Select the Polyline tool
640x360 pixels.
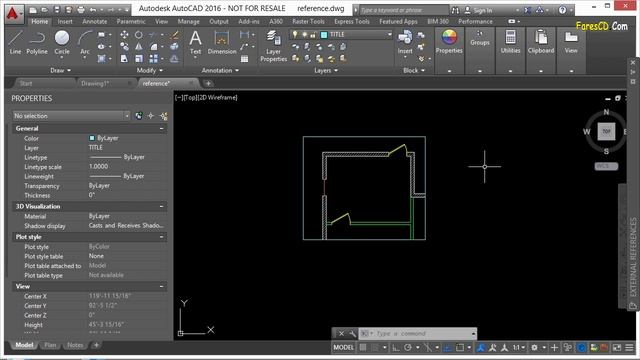coord(37,42)
